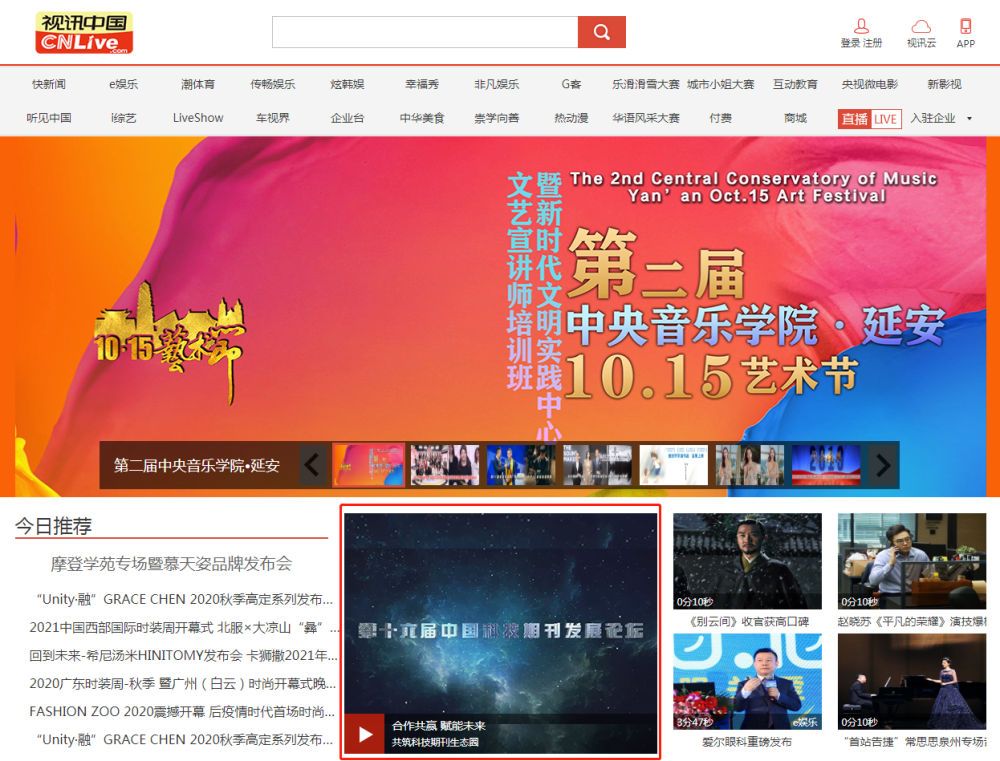Image resolution: width=1000 pixels, height=761 pixels.
Task: Select the LiveShow navigation item
Action: [x=198, y=118]
